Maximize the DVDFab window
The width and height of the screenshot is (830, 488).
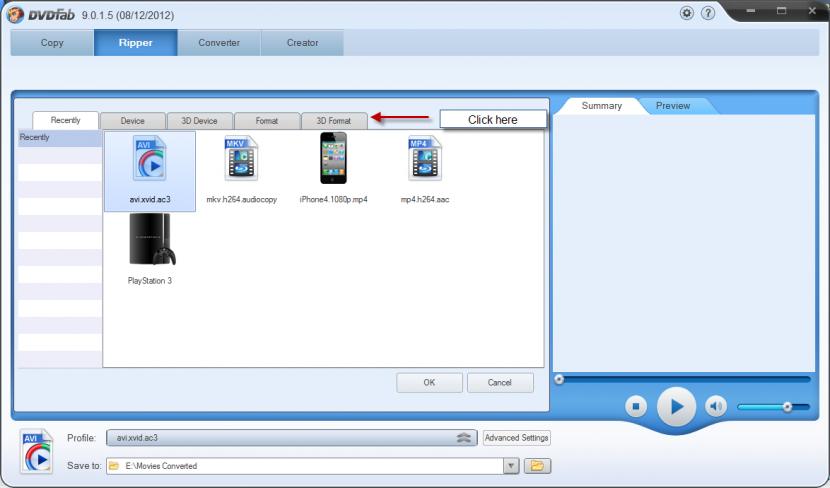781,11
